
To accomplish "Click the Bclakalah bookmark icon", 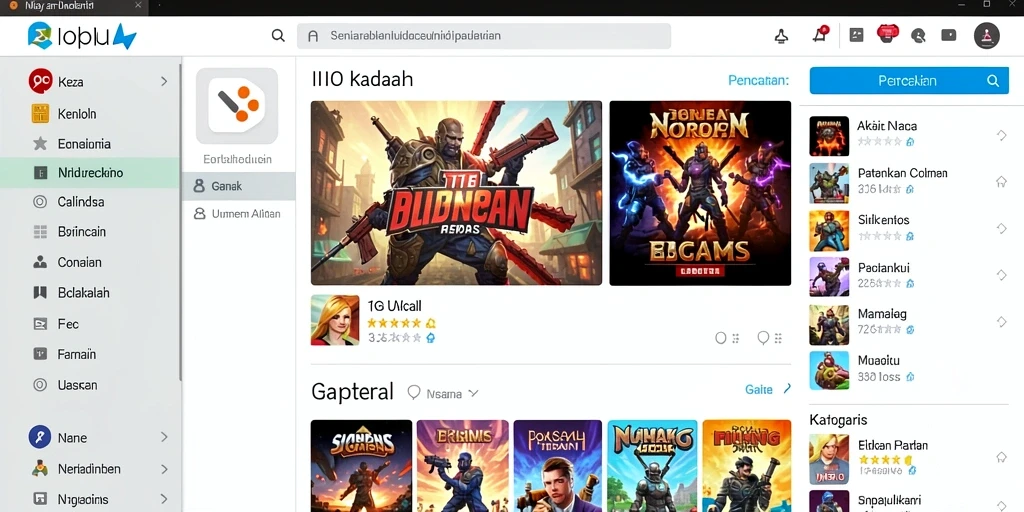I will [x=40, y=293].
